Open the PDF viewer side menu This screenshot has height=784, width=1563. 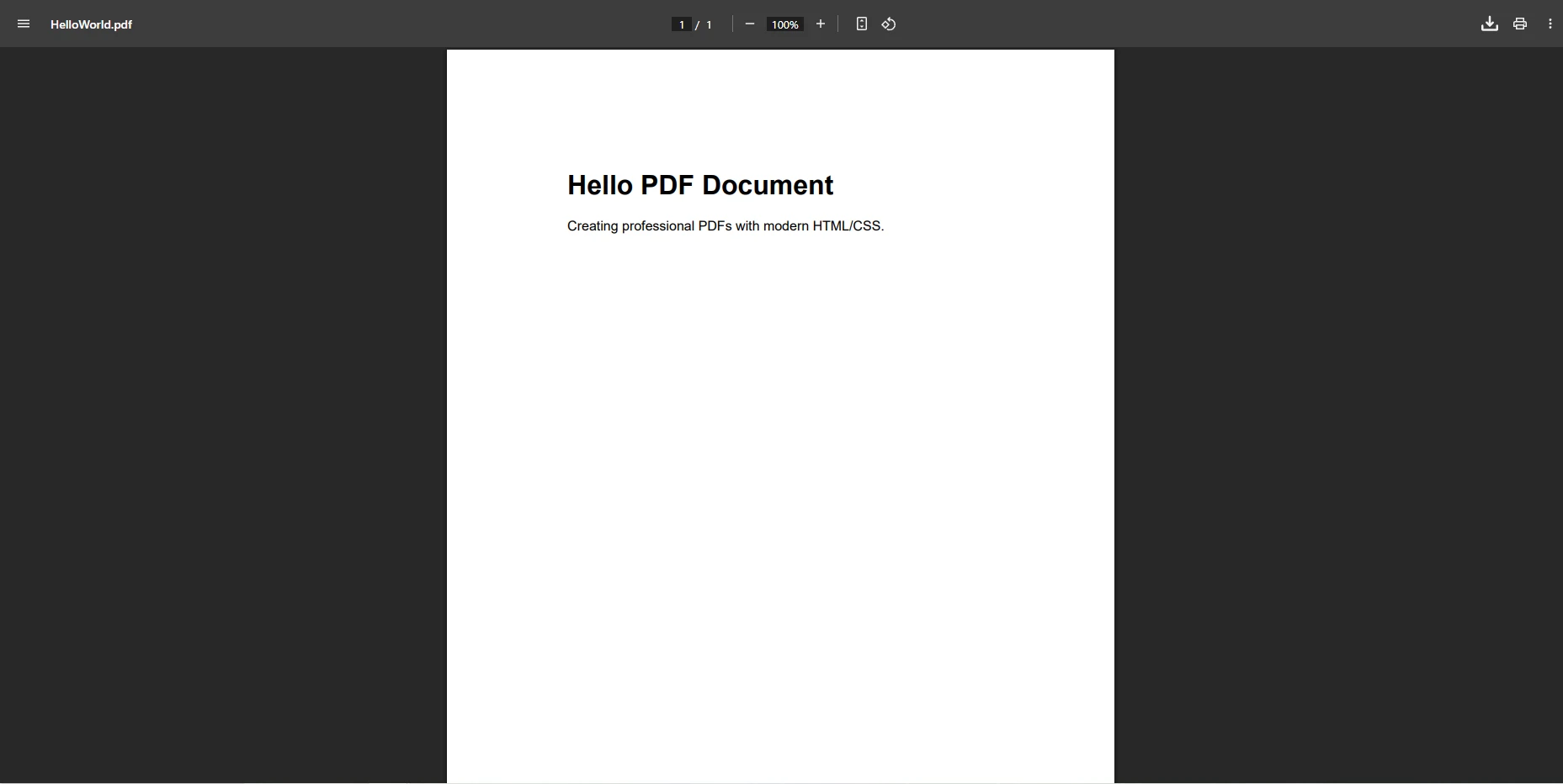click(x=24, y=24)
